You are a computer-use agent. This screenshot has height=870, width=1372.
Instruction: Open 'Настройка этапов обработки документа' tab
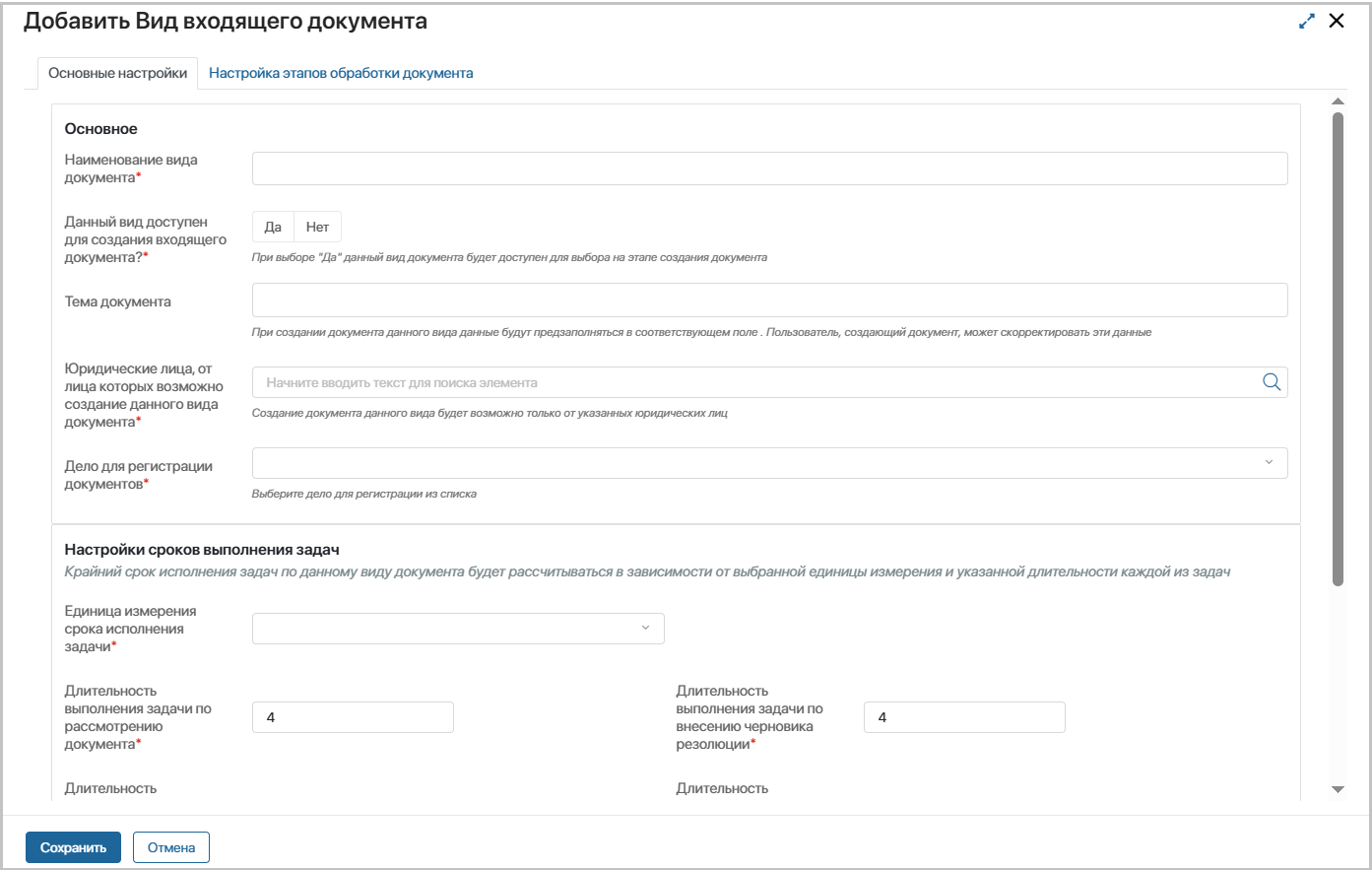pyautogui.click(x=341, y=73)
